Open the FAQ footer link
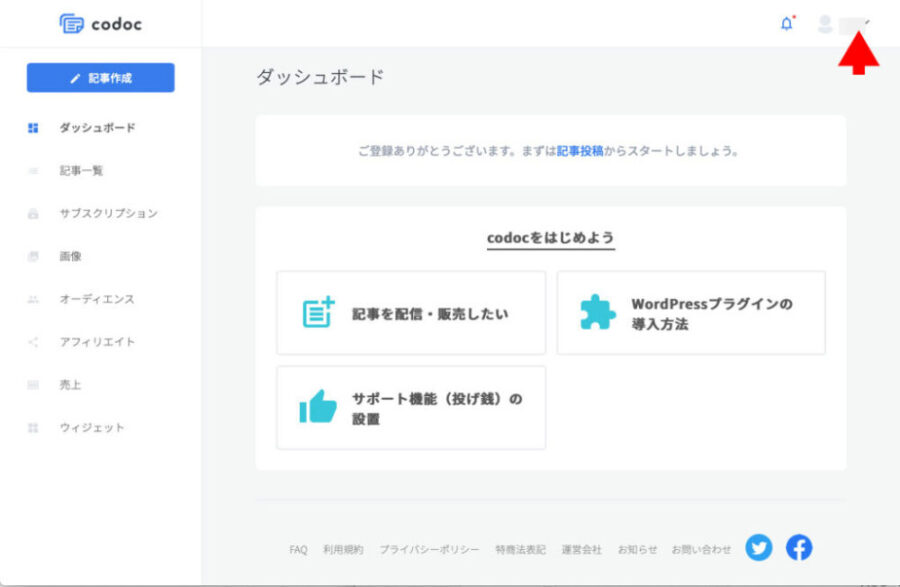900x587 pixels. [x=298, y=550]
